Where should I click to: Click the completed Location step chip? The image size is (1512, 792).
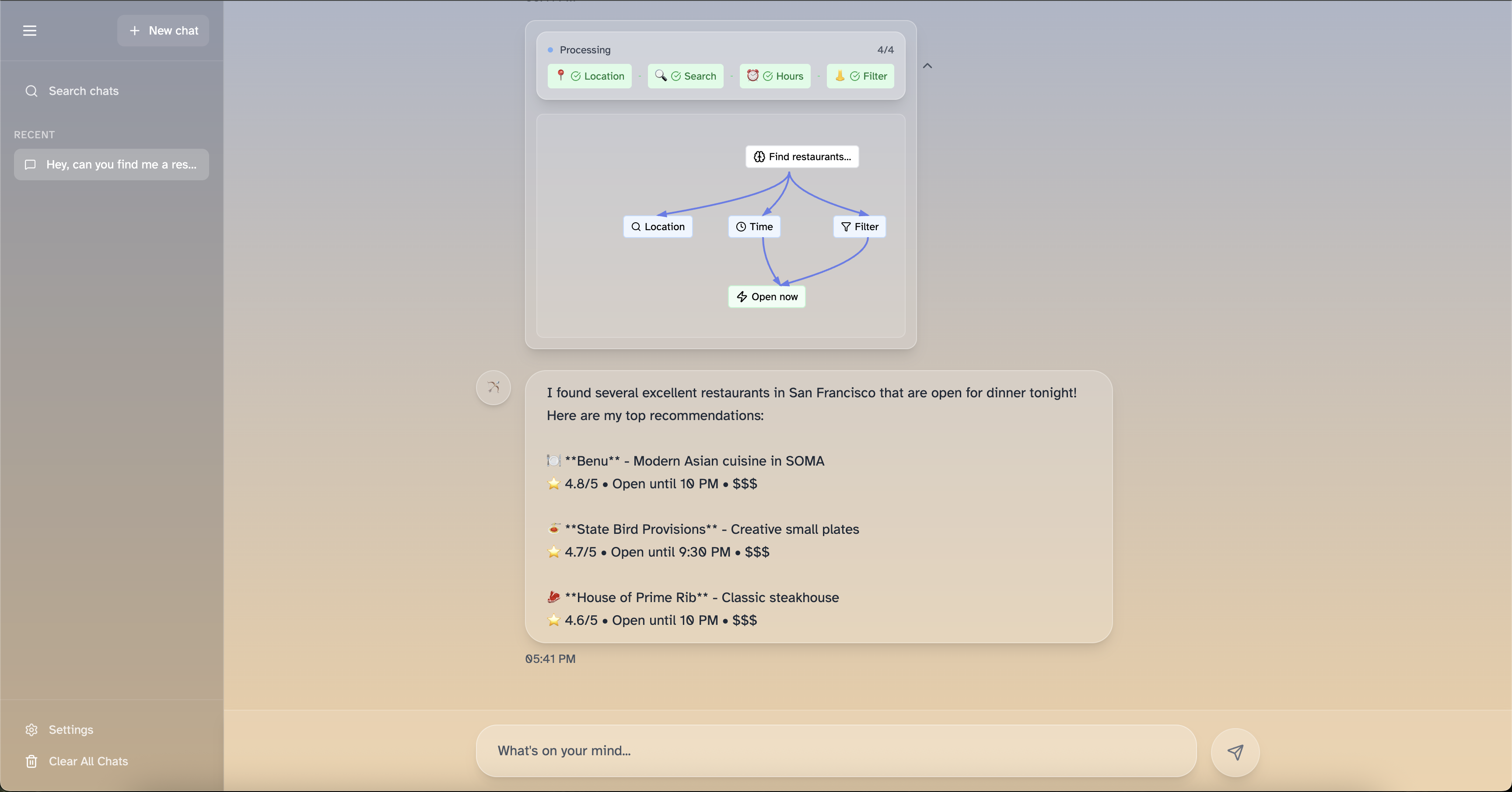click(x=589, y=76)
